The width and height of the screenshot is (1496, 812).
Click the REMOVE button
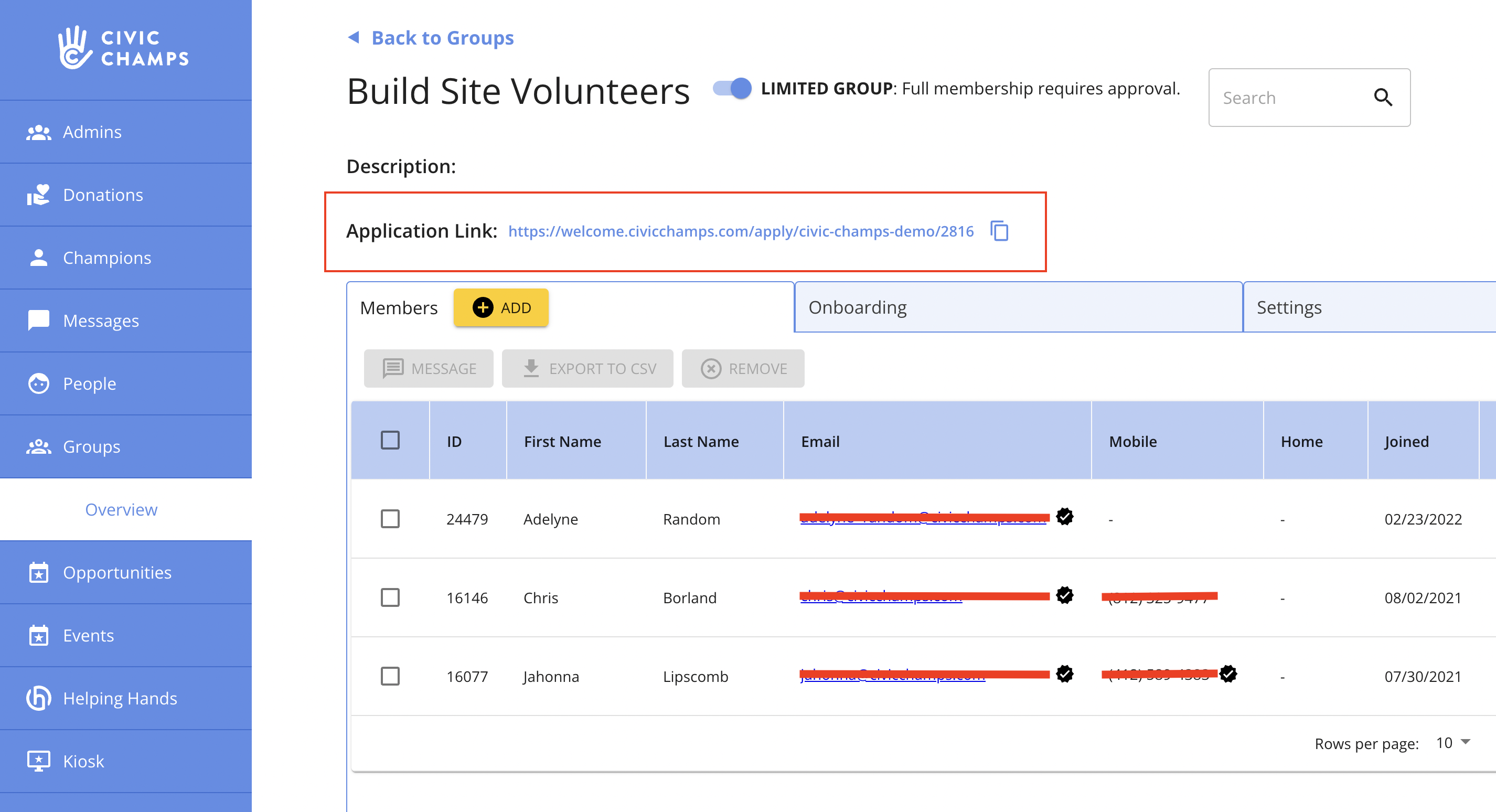(743, 368)
